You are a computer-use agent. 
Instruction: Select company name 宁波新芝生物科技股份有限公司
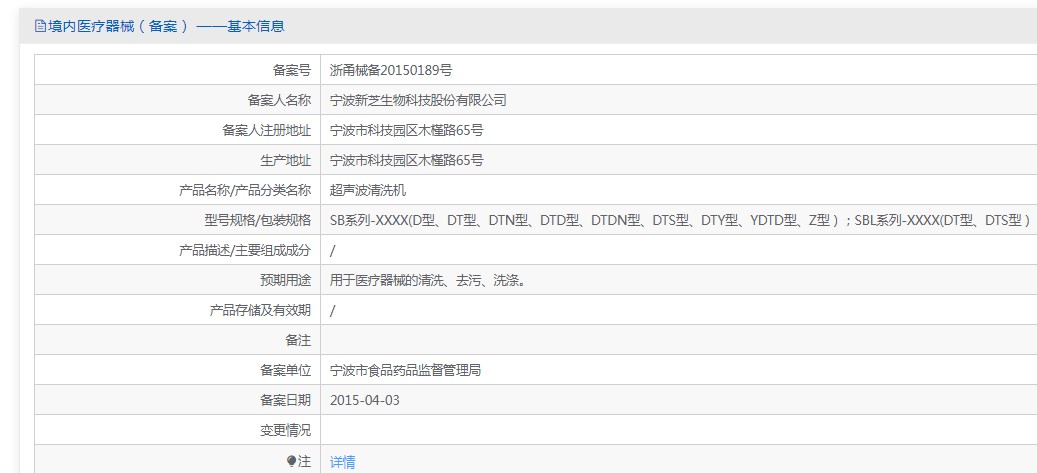coord(418,100)
